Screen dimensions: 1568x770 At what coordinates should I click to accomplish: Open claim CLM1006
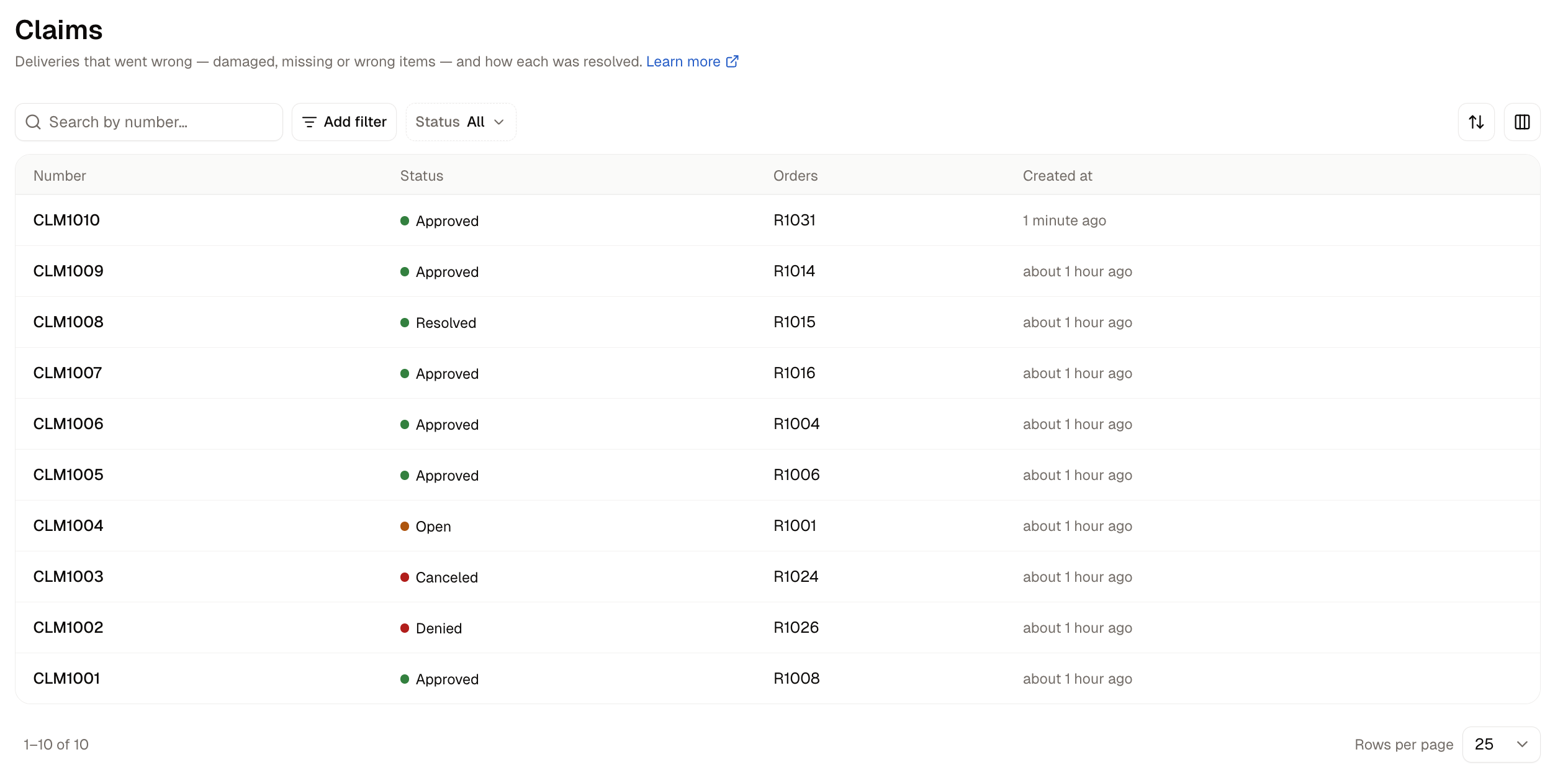[68, 424]
